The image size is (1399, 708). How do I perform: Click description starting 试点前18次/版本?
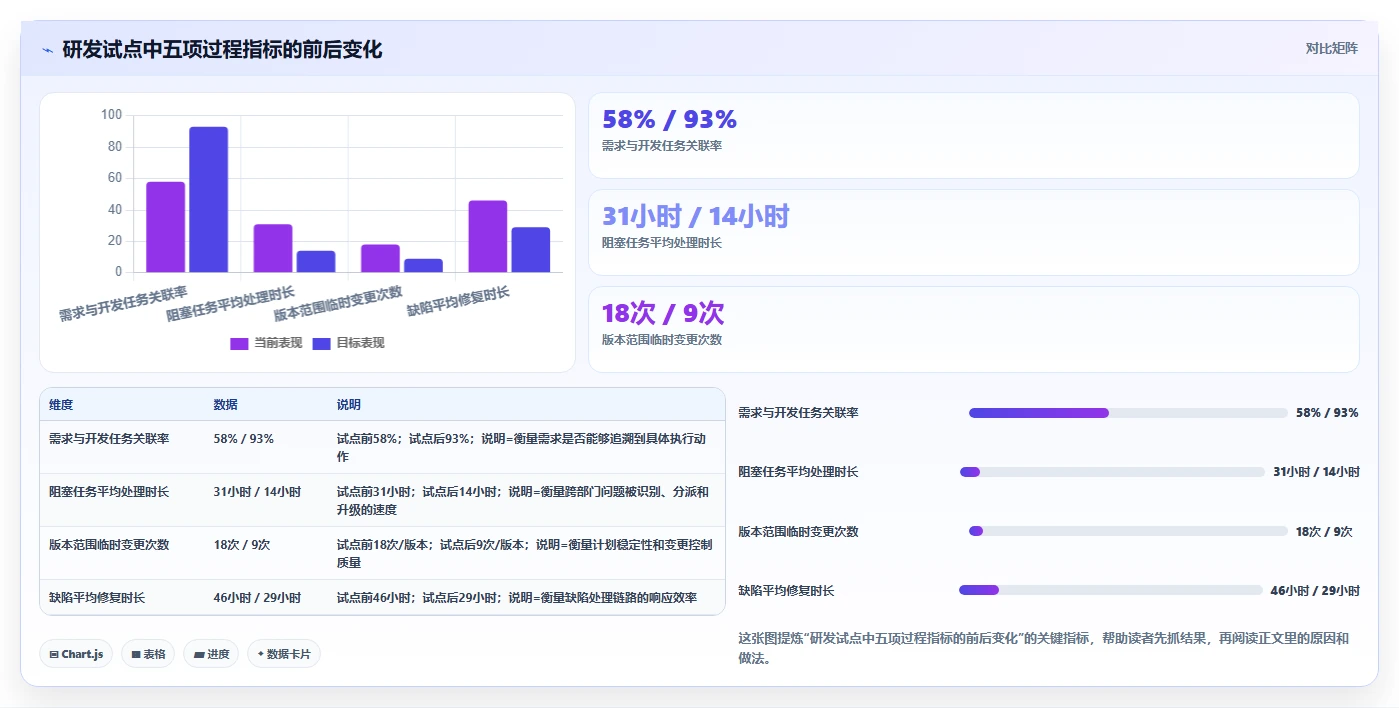(525, 553)
